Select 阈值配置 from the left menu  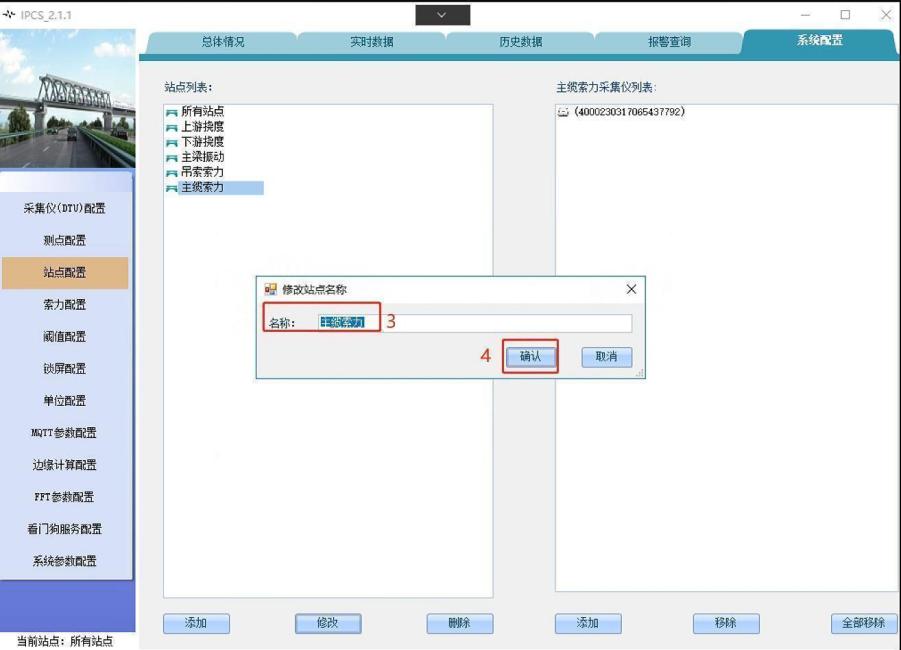pyautogui.click(x=65, y=337)
